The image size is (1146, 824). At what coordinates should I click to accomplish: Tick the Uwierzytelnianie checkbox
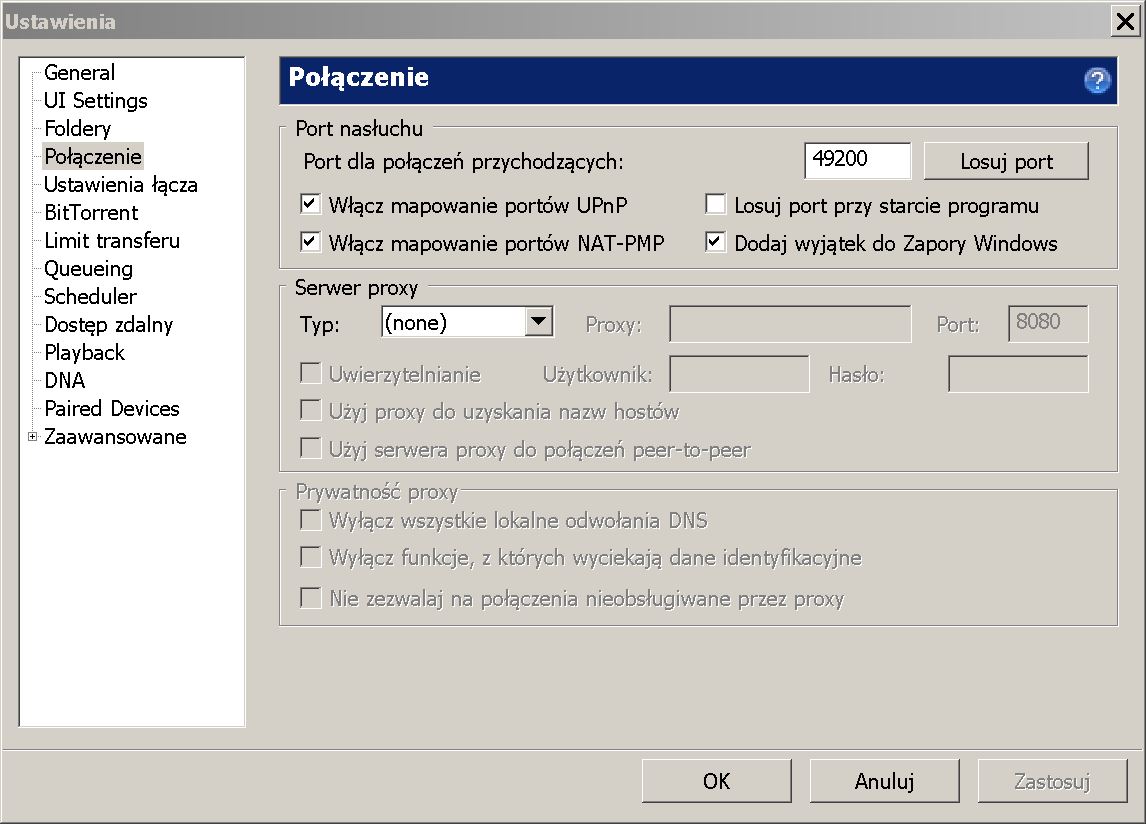tap(310, 374)
